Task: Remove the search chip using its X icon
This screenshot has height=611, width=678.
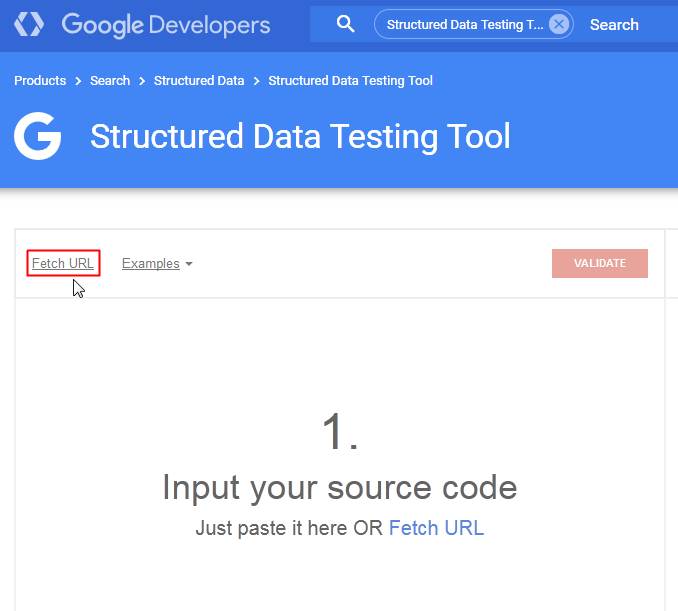Action: pos(559,24)
